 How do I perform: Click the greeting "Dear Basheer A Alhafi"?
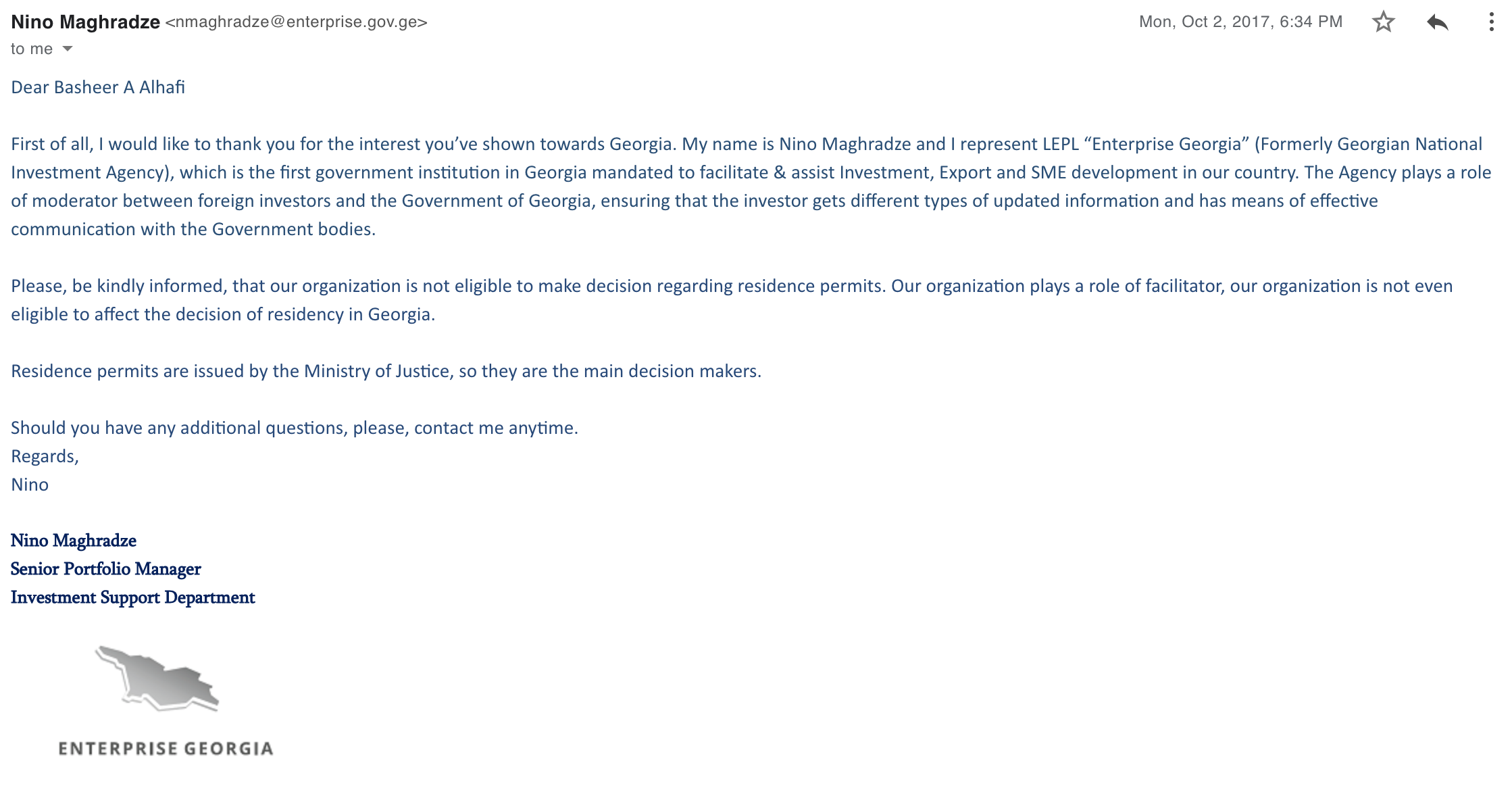(x=98, y=87)
